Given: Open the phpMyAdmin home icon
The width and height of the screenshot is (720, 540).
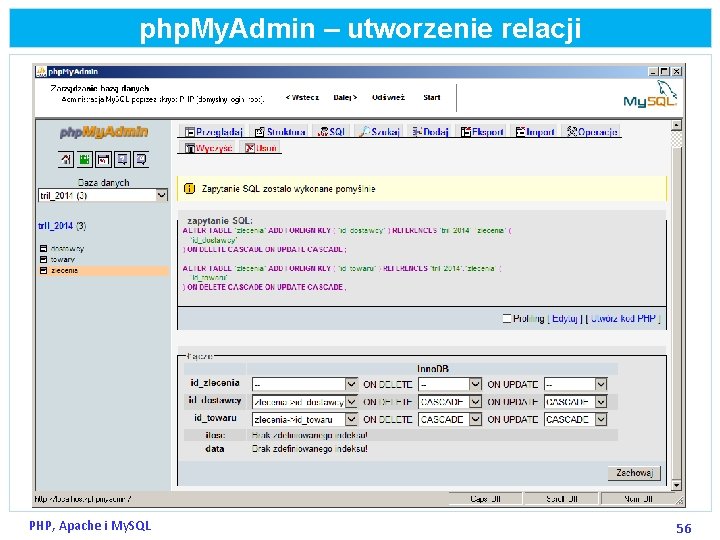Looking at the screenshot, I should pyautogui.click(x=66, y=159).
